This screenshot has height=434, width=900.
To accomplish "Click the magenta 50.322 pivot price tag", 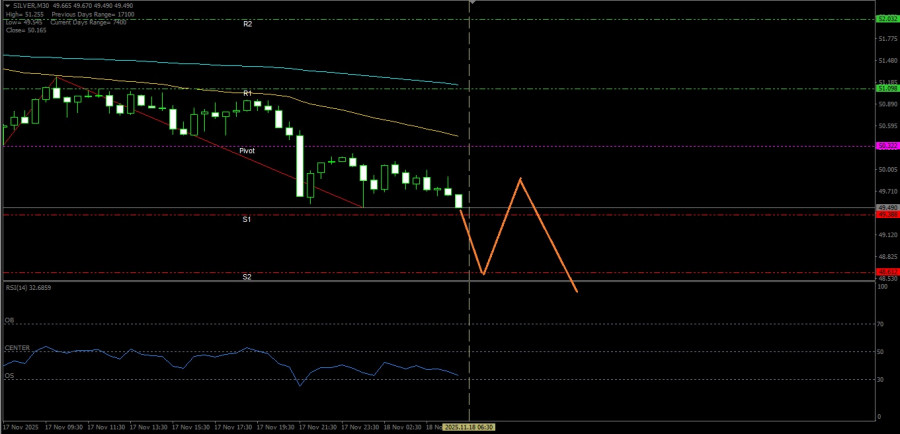I will (887, 146).
